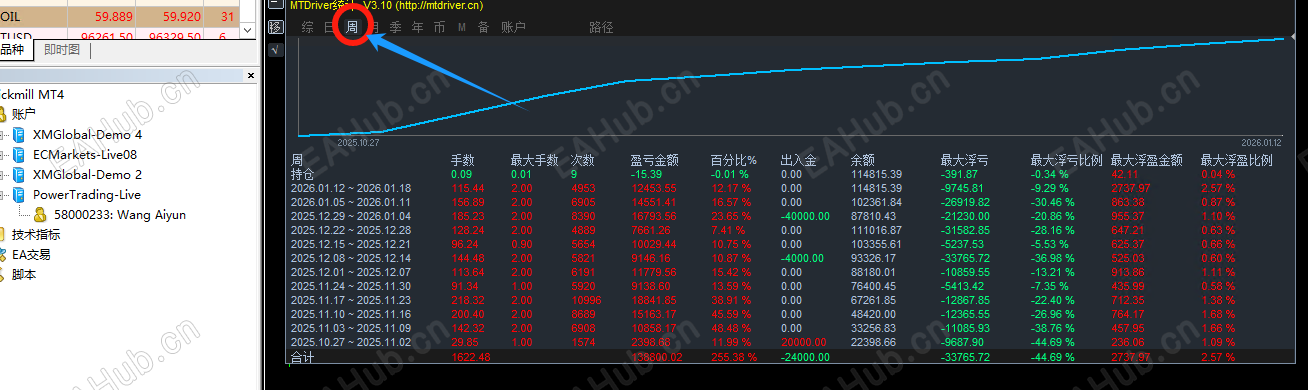Click server icon beside PowerTrading-Live

19,194
